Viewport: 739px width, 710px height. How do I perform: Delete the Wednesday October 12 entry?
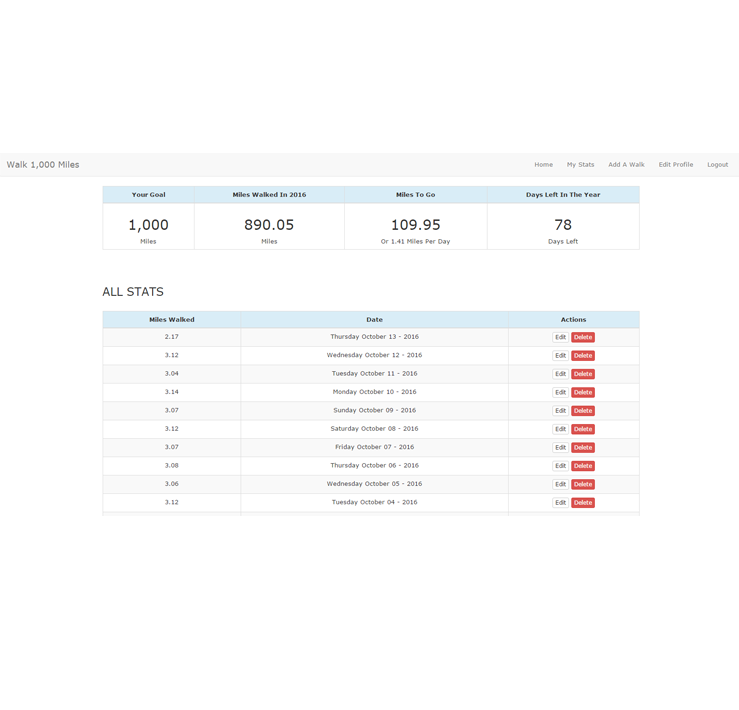pos(583,356)
